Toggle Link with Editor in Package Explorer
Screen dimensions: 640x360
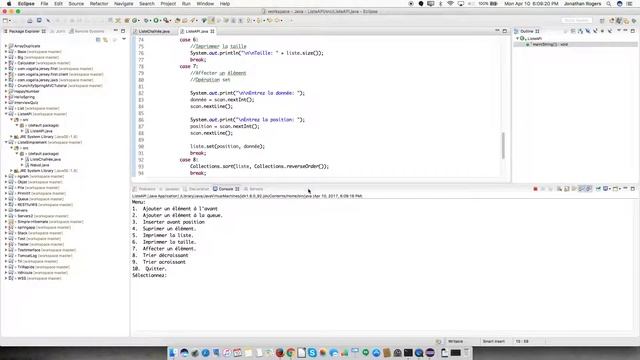click(106, 40)
